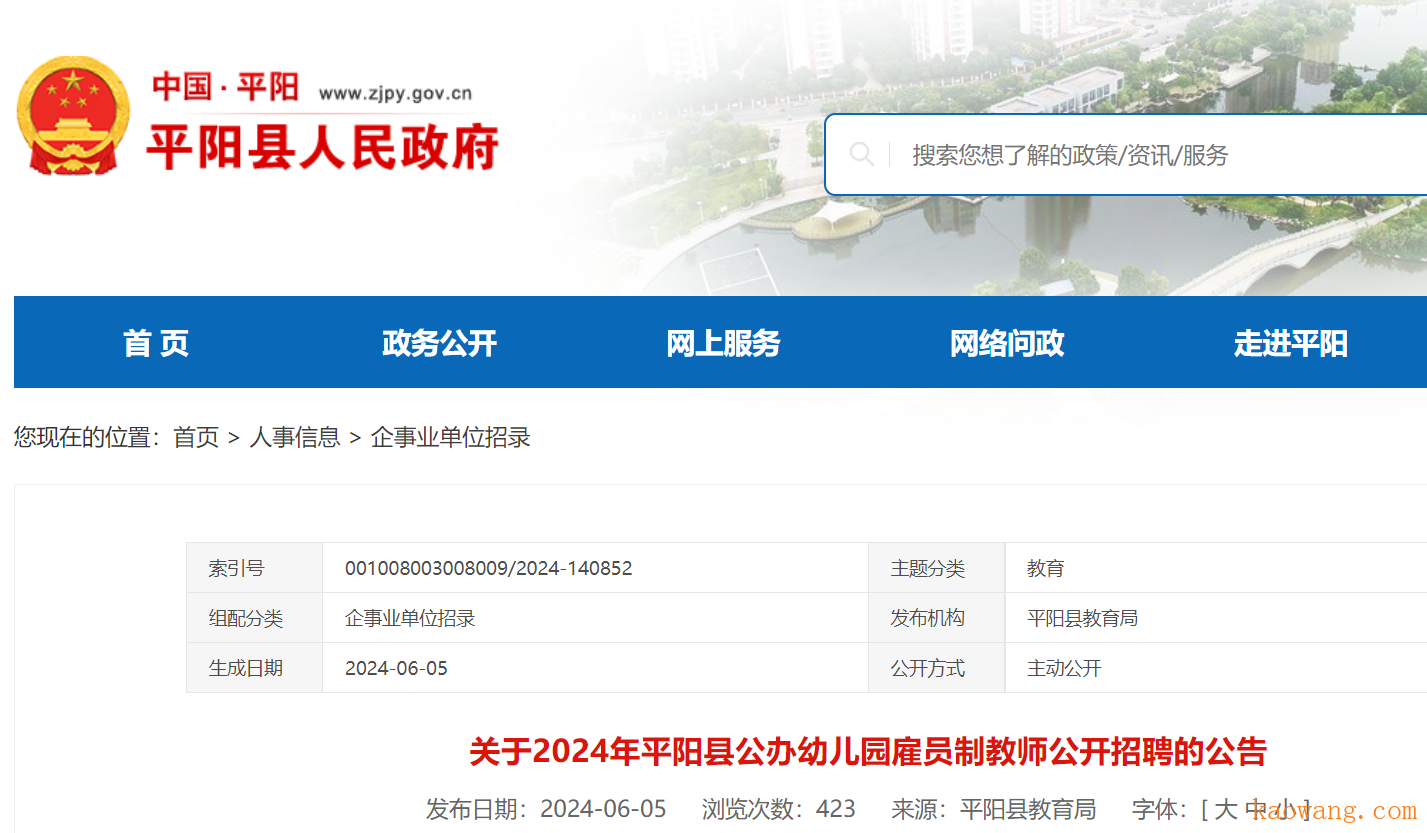Go to 首页 breadcrumb link
Viewport: 1427px width, 833px height.
point(196,437)
